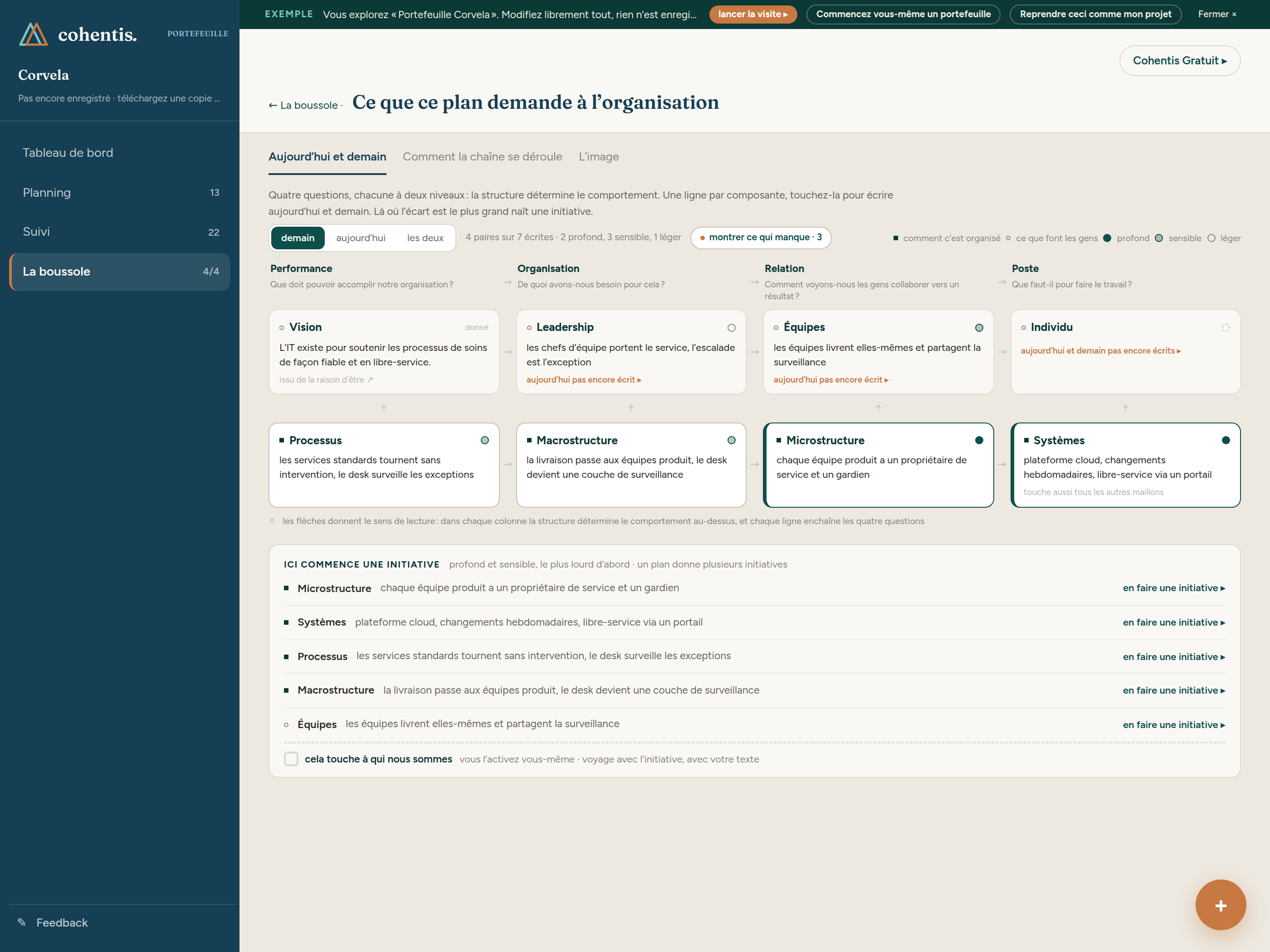Open La boussole in the sidebar

pos(119,272)
